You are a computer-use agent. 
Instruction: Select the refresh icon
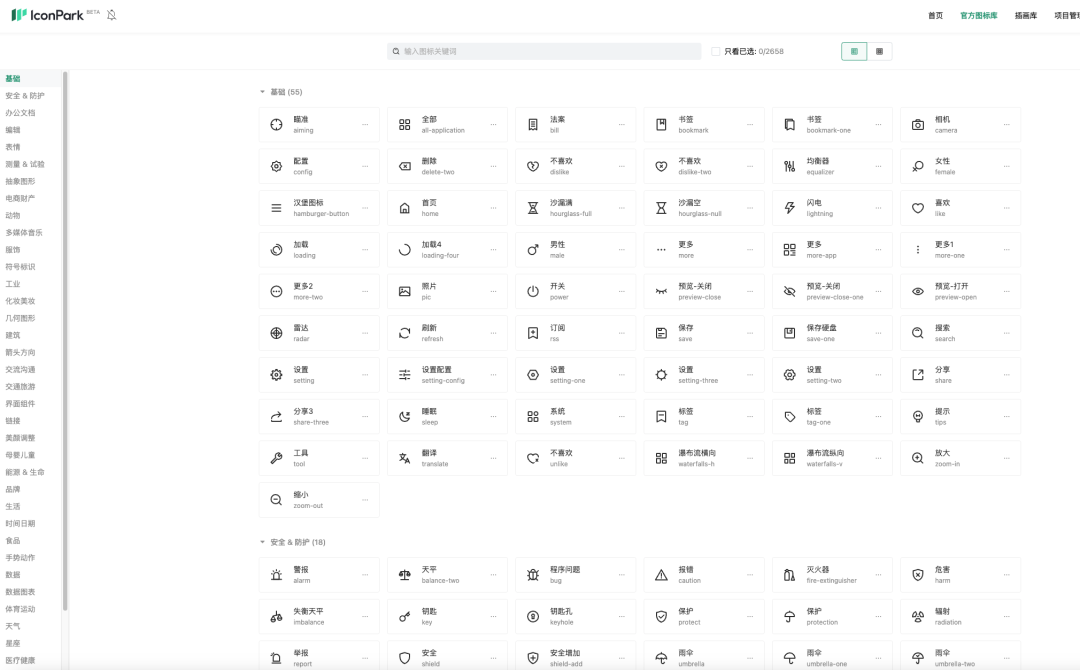404,333
